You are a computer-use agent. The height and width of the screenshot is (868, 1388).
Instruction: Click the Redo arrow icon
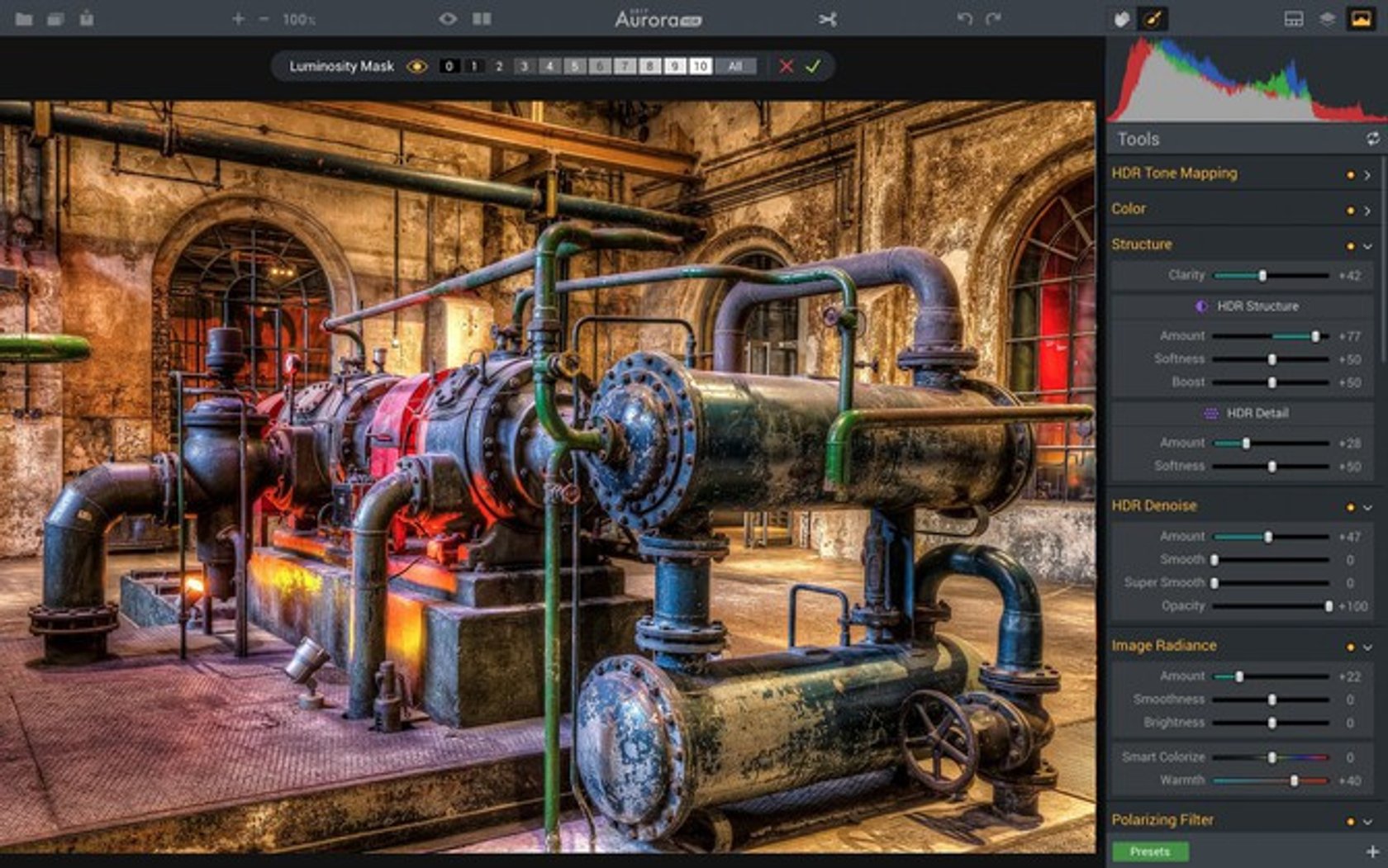coord(993,18)
